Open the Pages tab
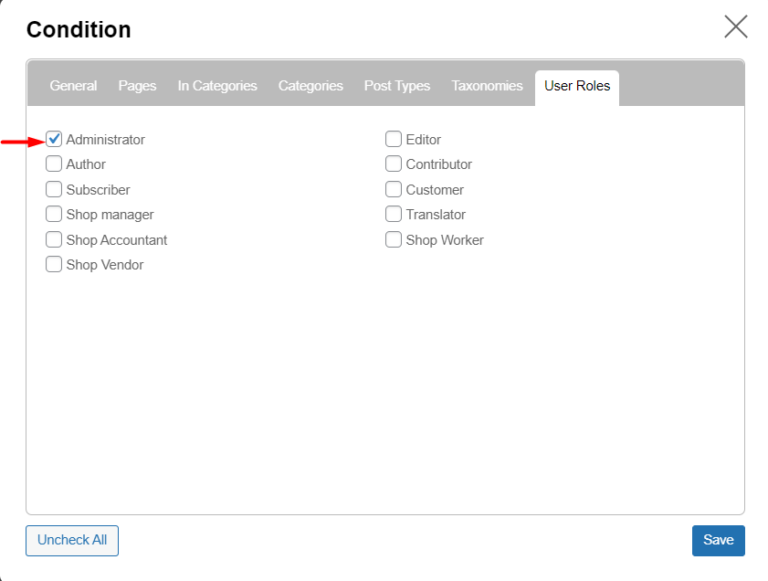The height and width of the screenshot is (581, 768). (137, 86)
